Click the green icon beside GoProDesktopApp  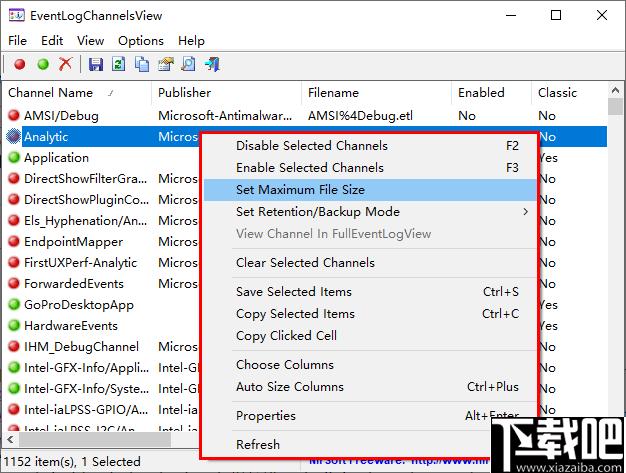[14, 305]
